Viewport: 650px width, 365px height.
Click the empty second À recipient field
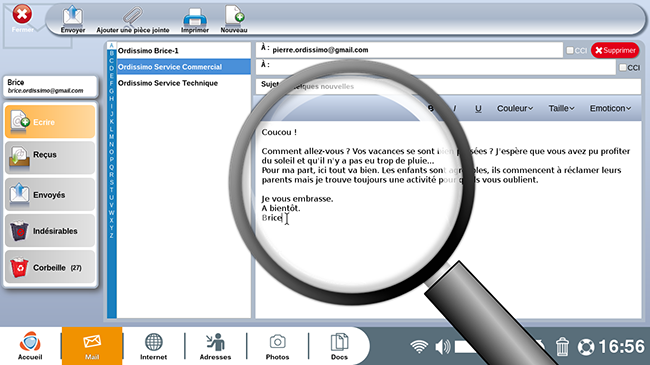(x=436, y=67)
